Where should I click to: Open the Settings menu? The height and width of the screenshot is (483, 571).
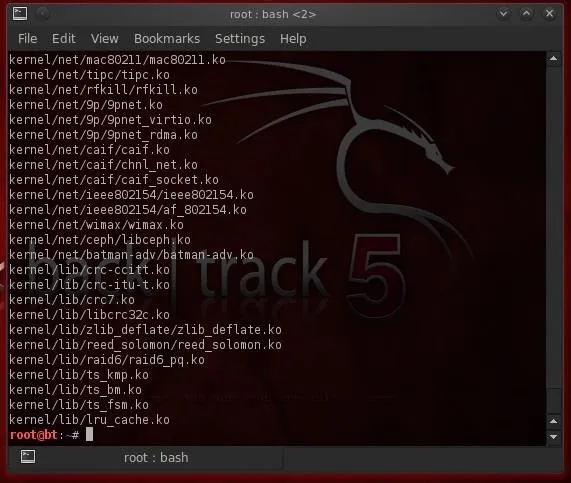pos(240,39)
